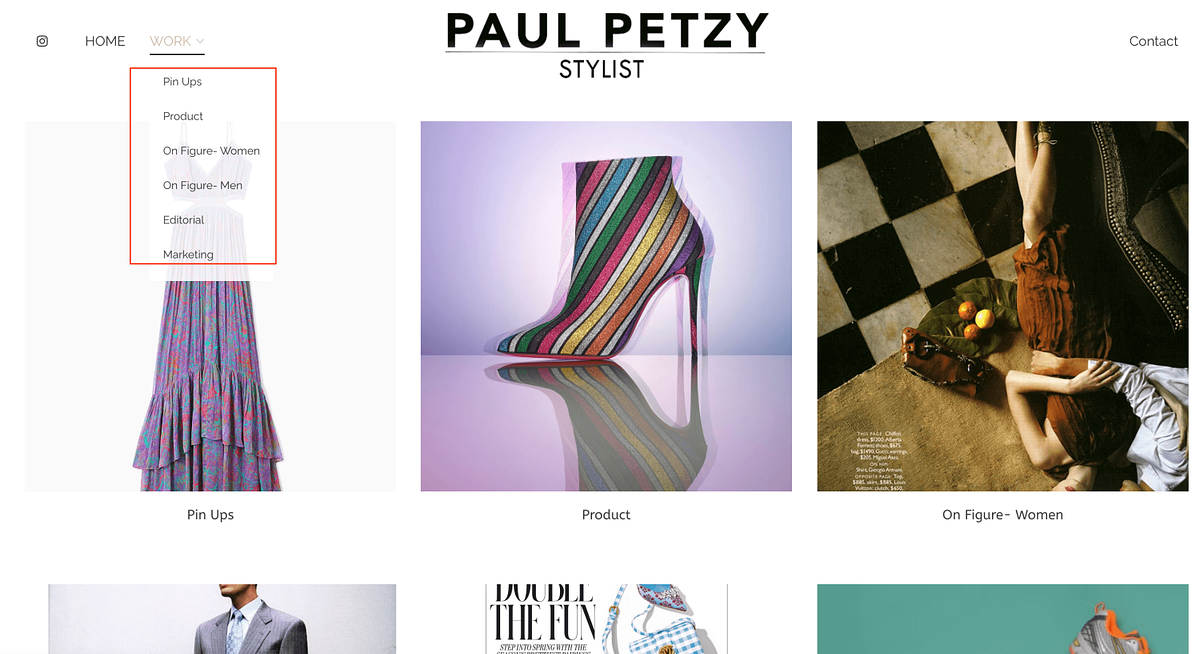Open the Contact page
This screenshot has width=1200, height=654.
(x=1153, y=41)
